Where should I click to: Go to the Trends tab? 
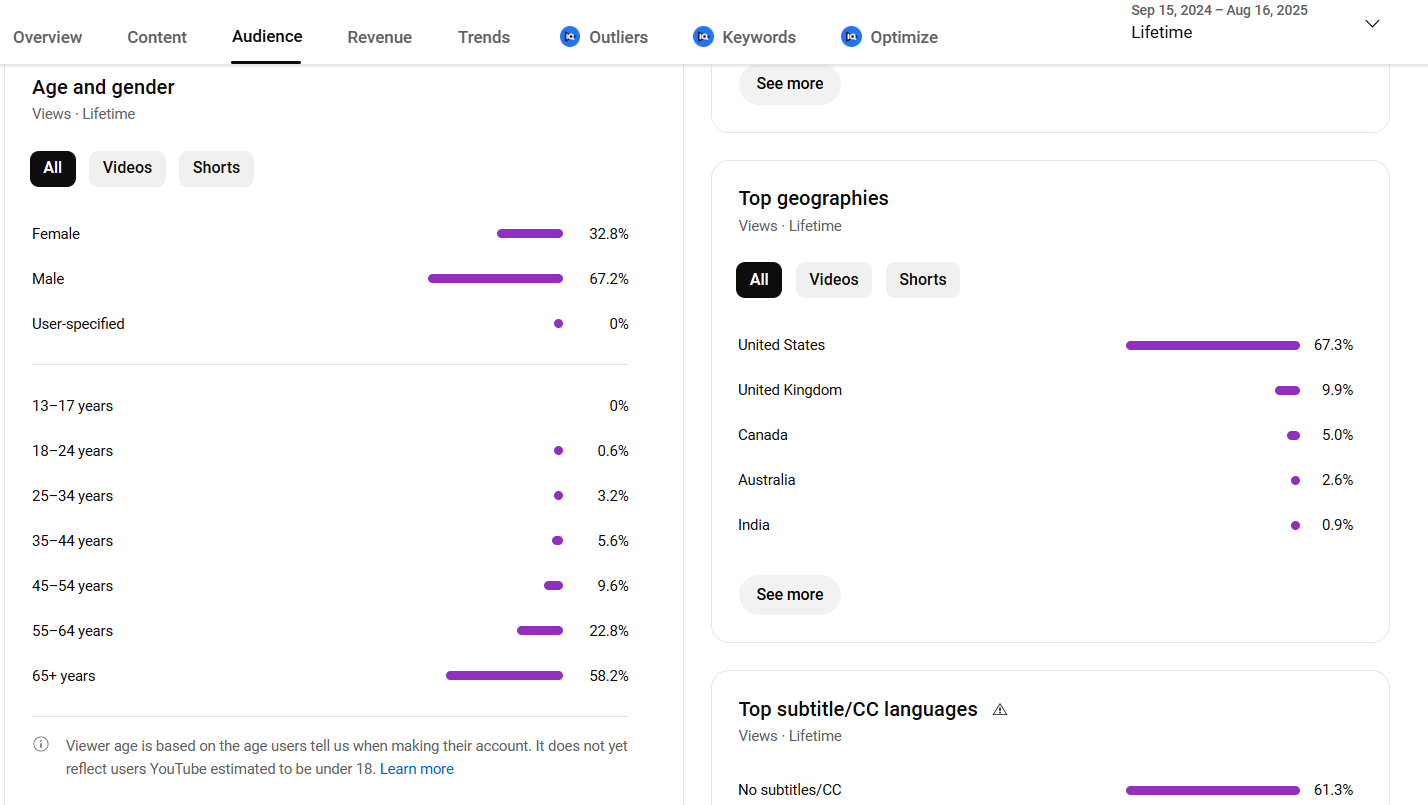click(x=484, y=37)
